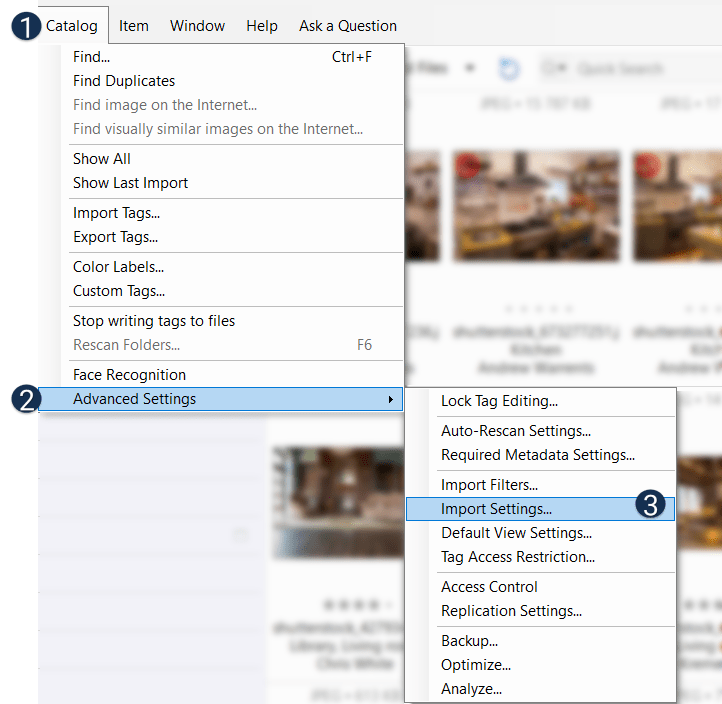Open the Window menu
Screen dimensions: 722x704
tap(197, 26)
